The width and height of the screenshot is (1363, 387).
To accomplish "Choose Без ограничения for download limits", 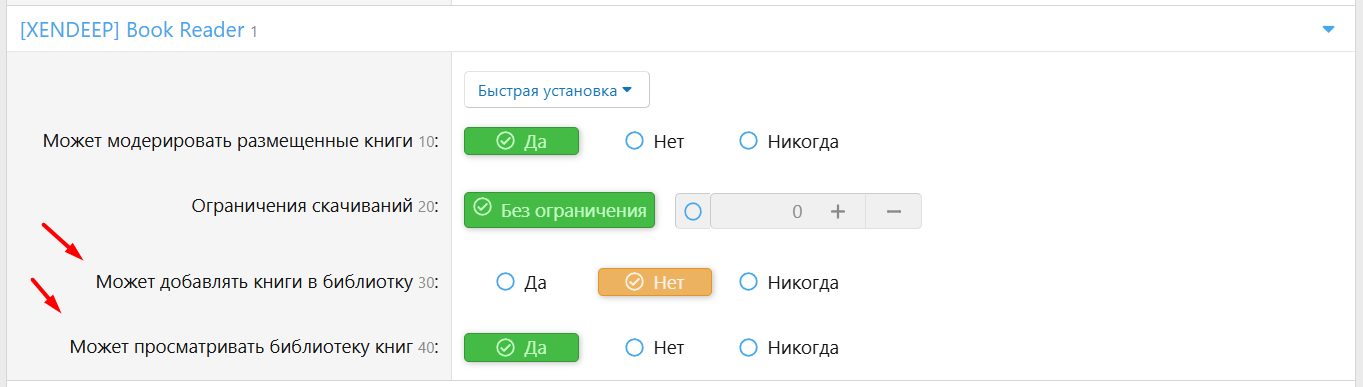I will tap(559, 210).
